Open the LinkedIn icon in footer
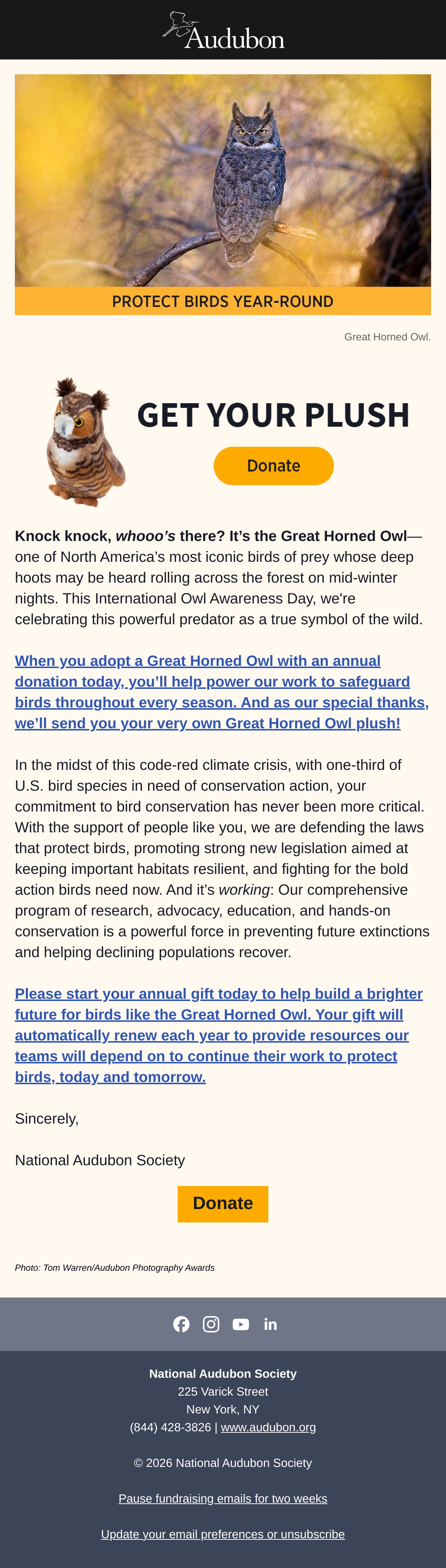Screen dimensions: 446x1568 tap(271, 1324)
